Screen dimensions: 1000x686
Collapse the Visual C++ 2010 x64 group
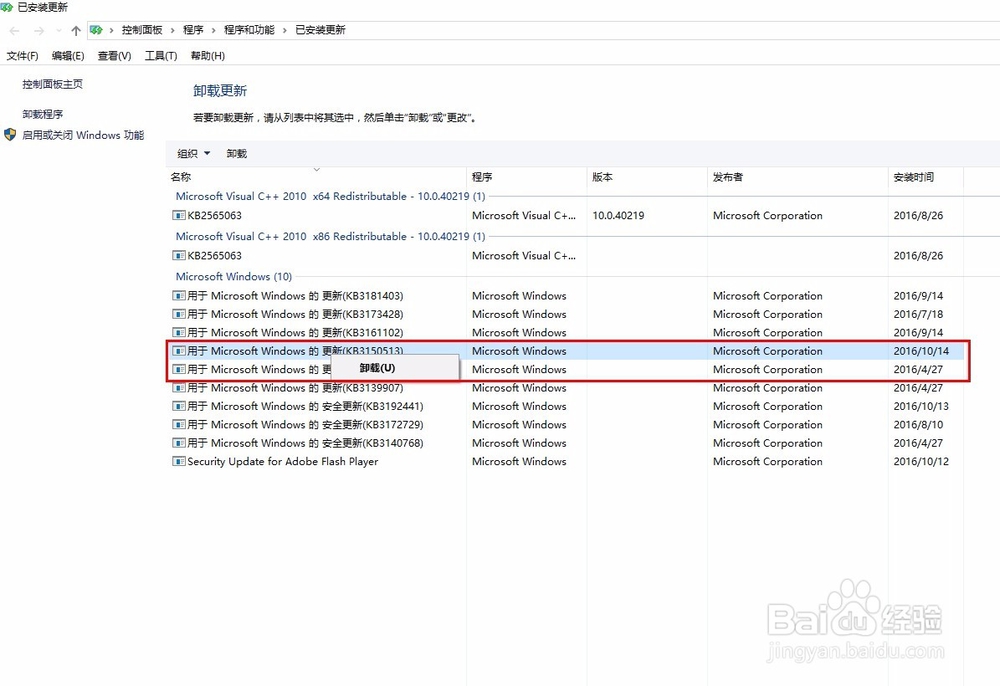330,196
